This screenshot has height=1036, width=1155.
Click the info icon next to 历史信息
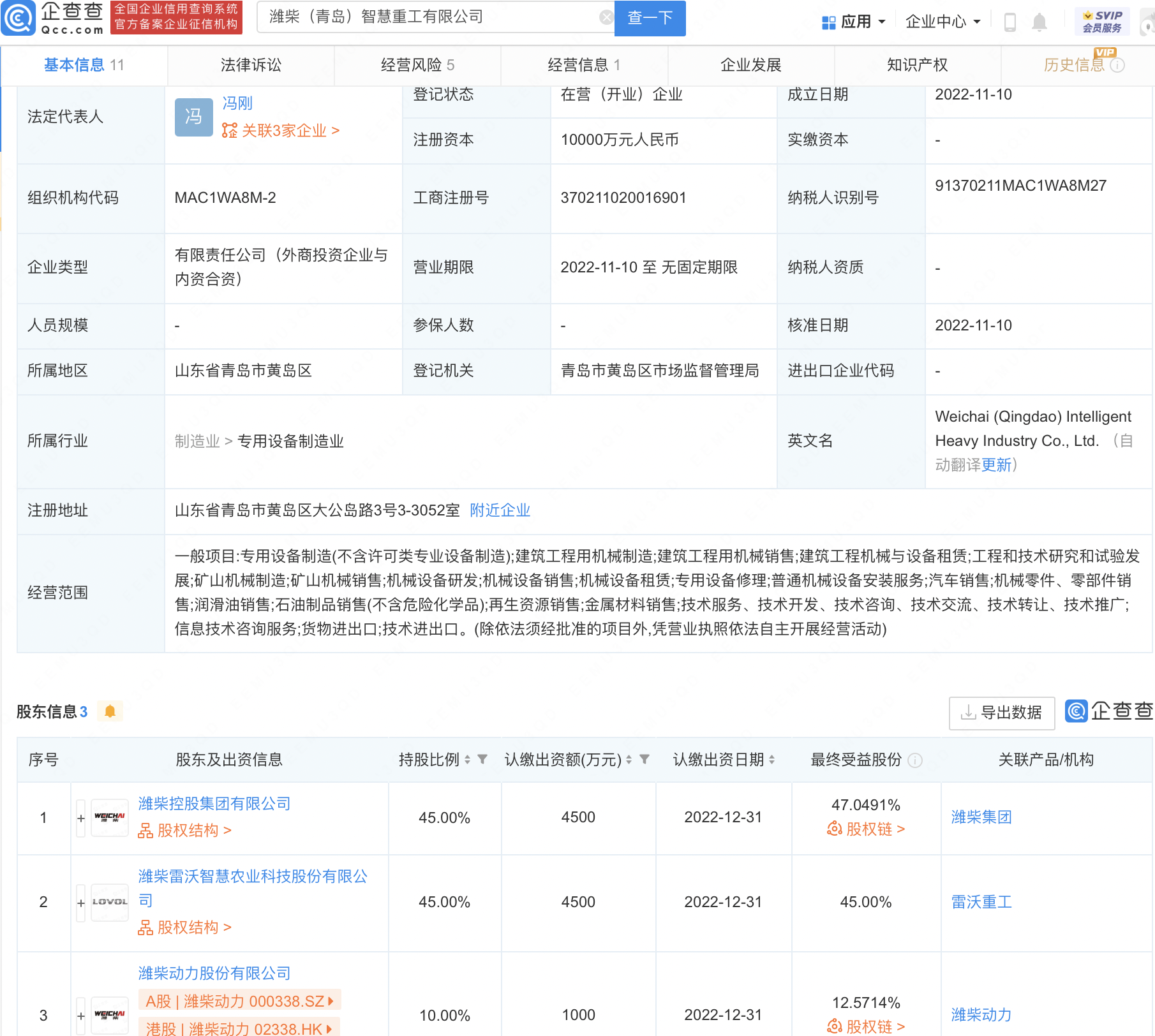(x=1117, y=65)
